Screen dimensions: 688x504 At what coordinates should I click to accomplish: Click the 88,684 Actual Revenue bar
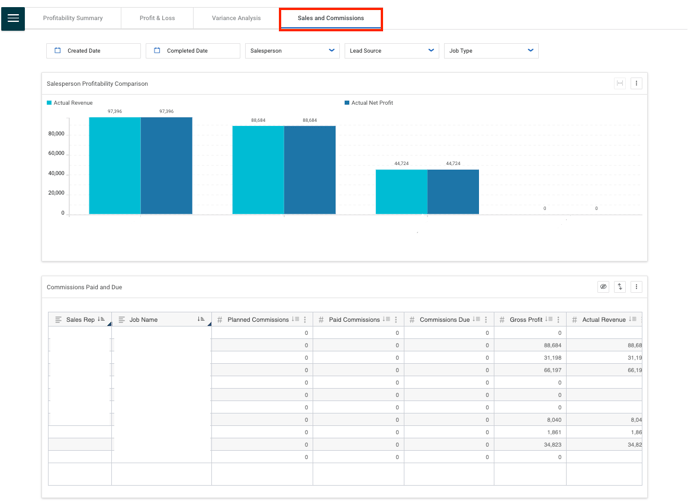tap(258, 170)
